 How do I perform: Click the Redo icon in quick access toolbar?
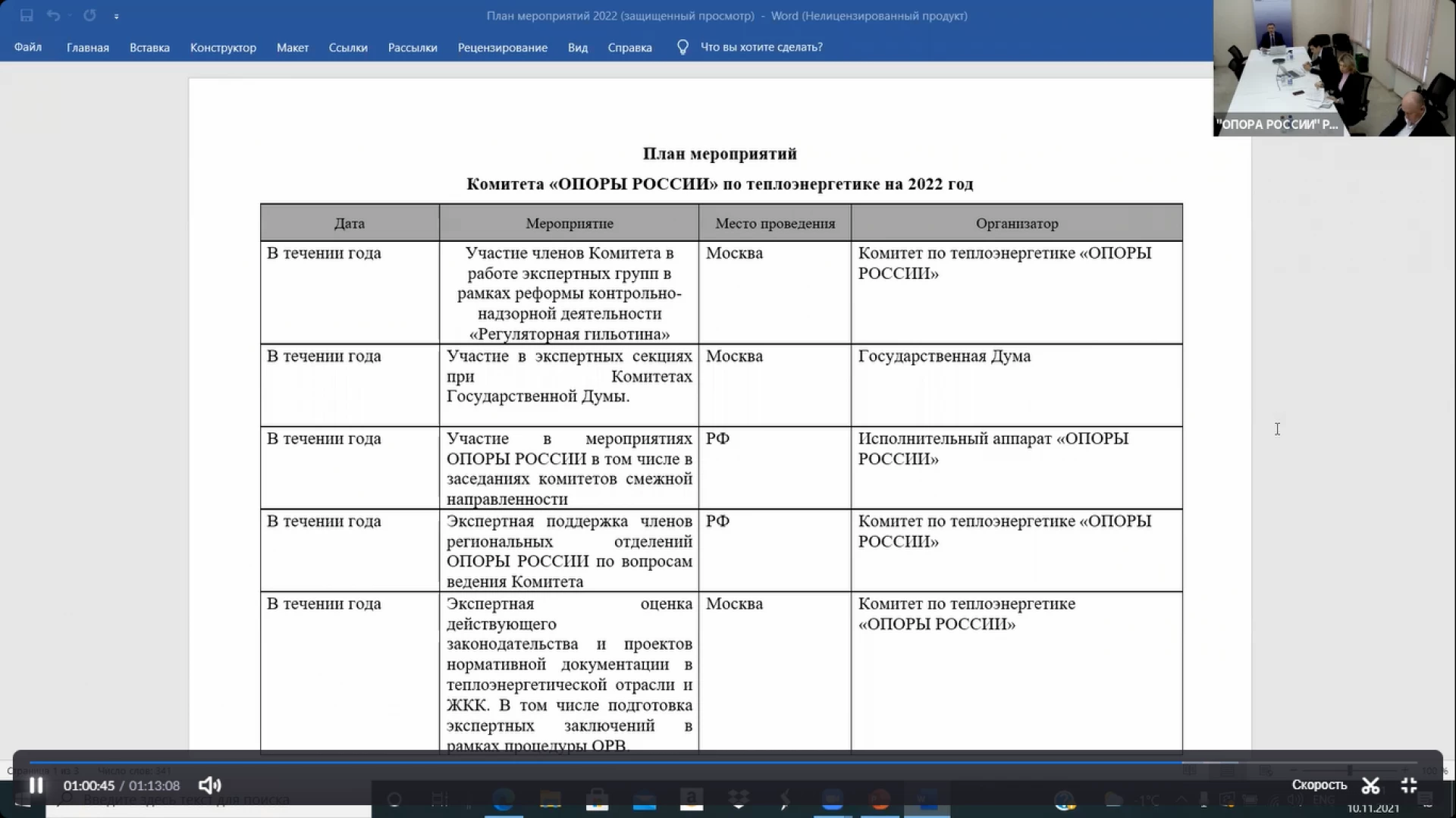89,15
